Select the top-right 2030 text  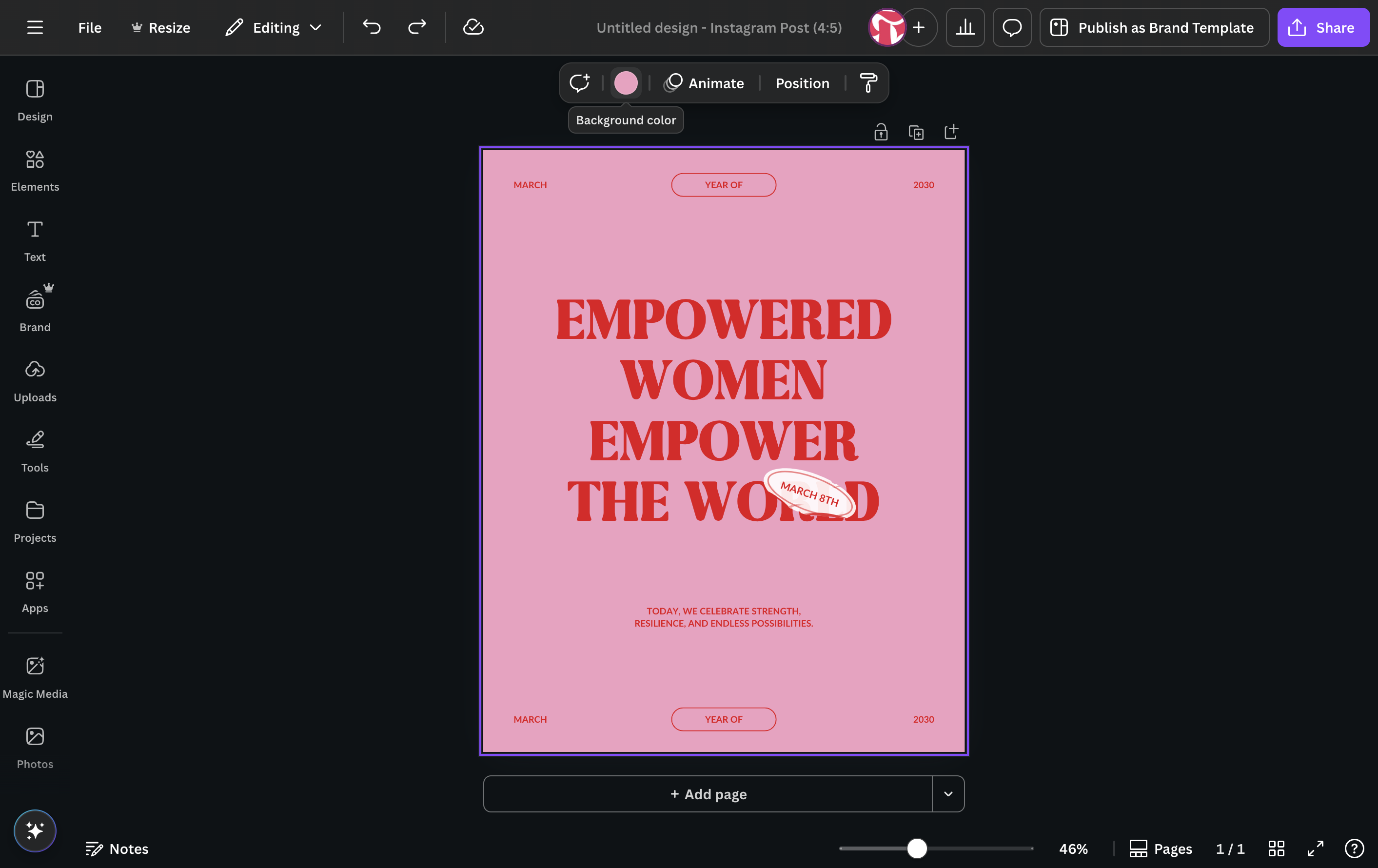point(923,185)
